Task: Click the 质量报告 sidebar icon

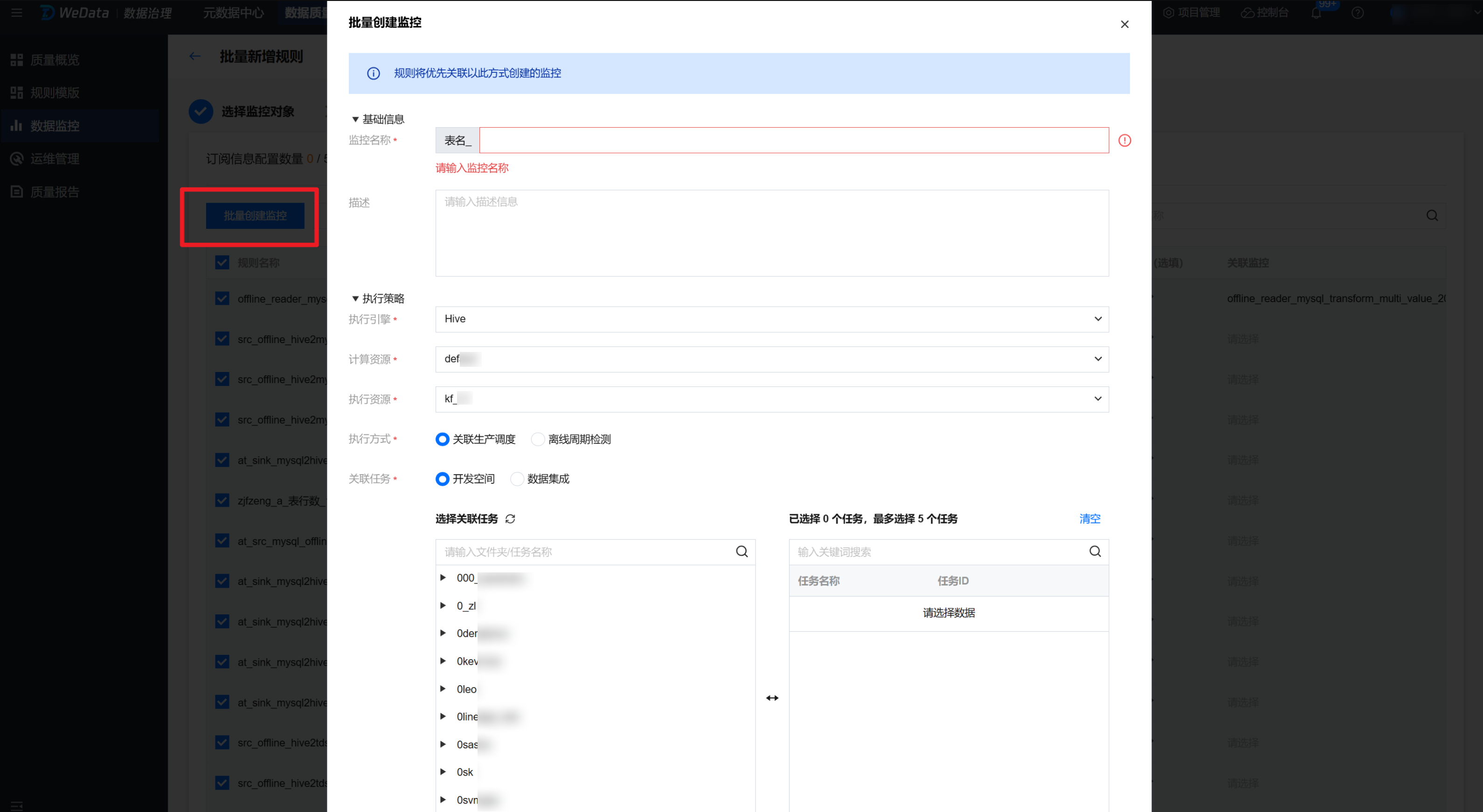Action: pos(17,192)
